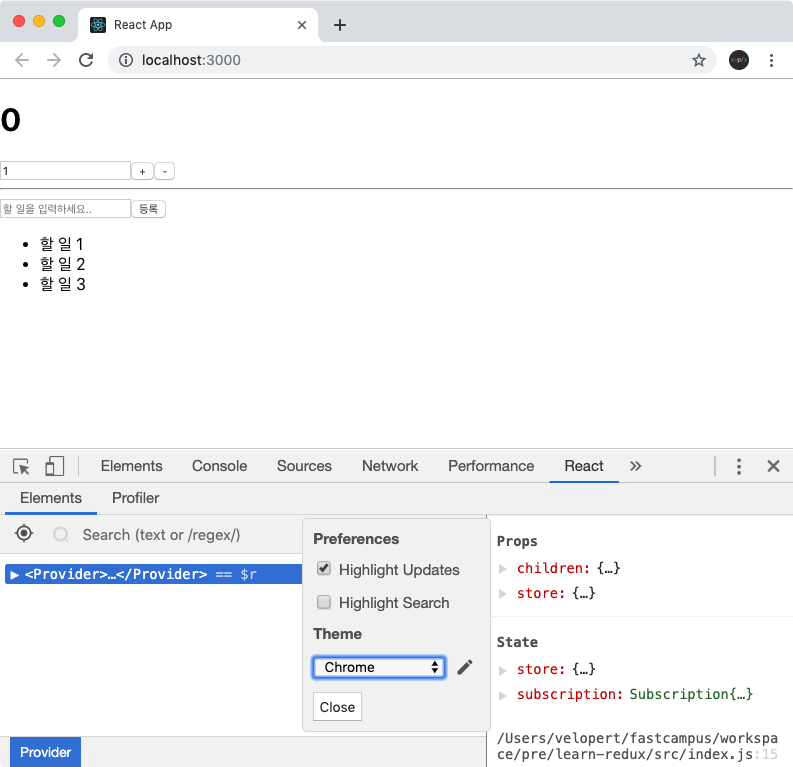Open the Chrome theme dropdown
793x767 pixels.
point(379,667)
